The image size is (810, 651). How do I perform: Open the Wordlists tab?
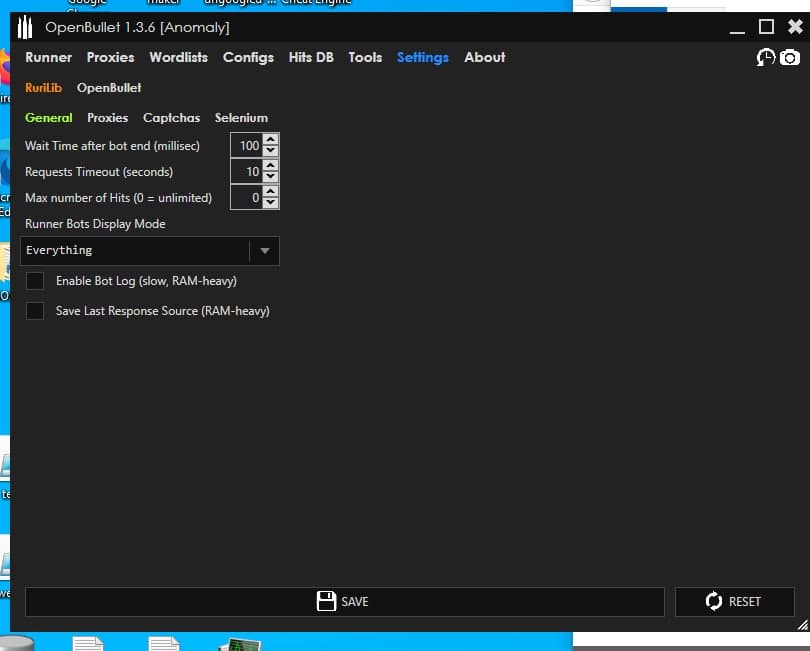point(178,57)
